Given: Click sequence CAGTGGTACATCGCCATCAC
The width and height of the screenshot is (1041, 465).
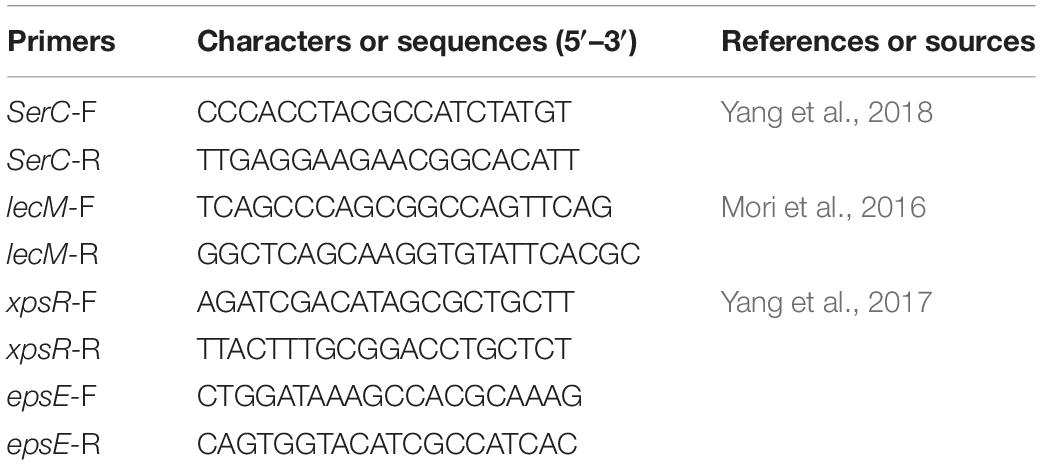Looking at the screenshot, I should click(387, 444).
